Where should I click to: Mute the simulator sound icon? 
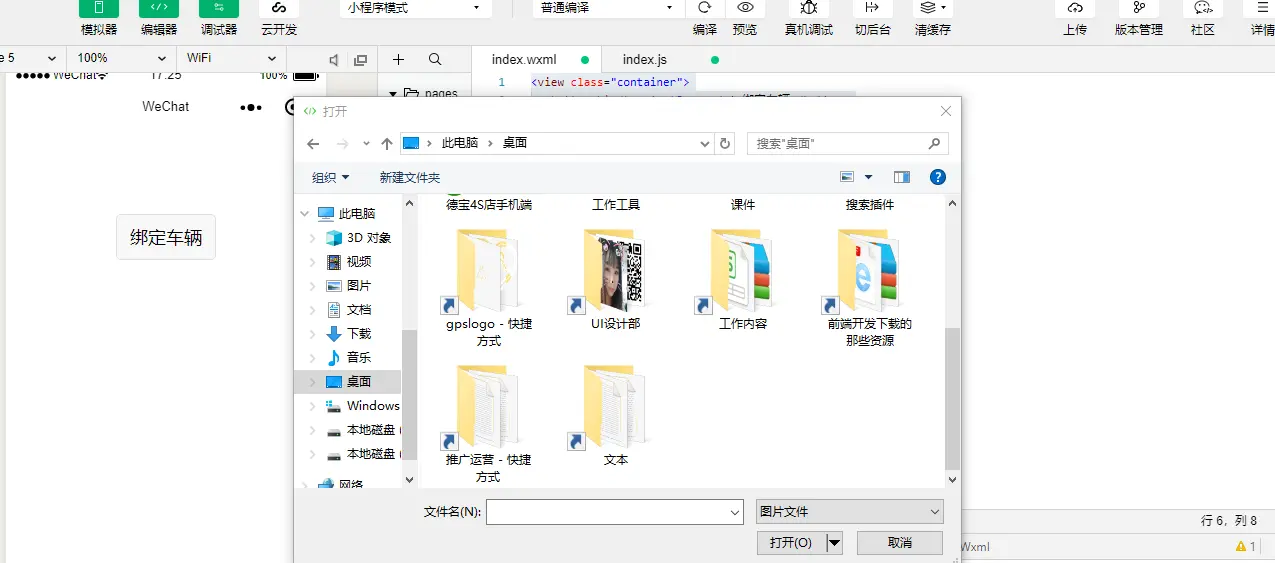(334, 60)
